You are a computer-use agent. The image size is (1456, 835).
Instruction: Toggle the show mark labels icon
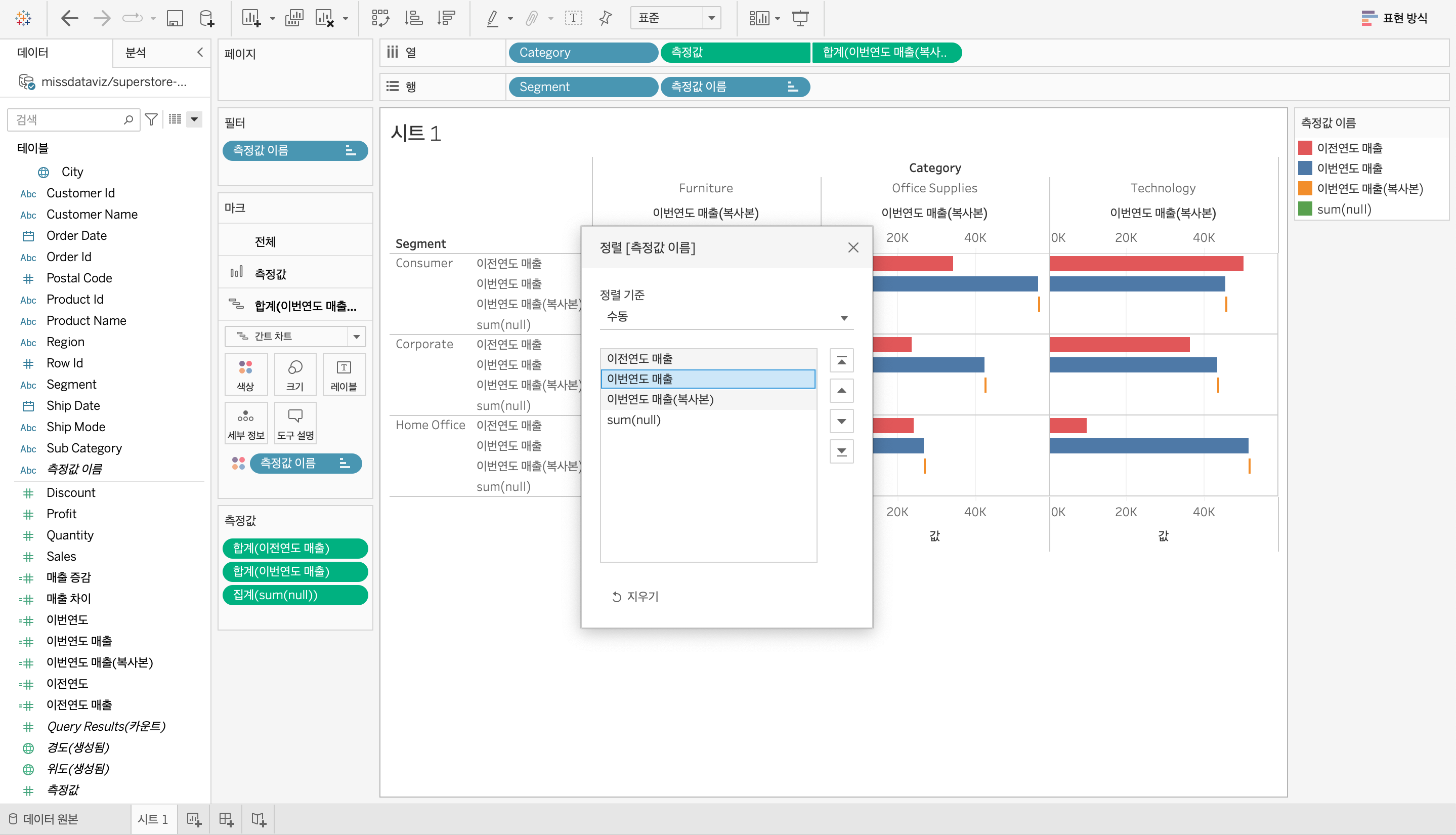pos(573,18)
